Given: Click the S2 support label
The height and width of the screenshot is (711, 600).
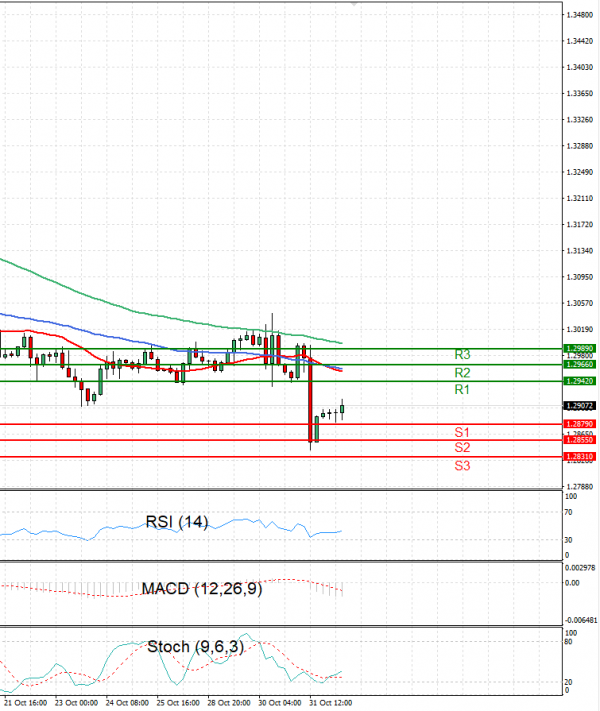Looking at the screenshot, I should click(462, 448).
